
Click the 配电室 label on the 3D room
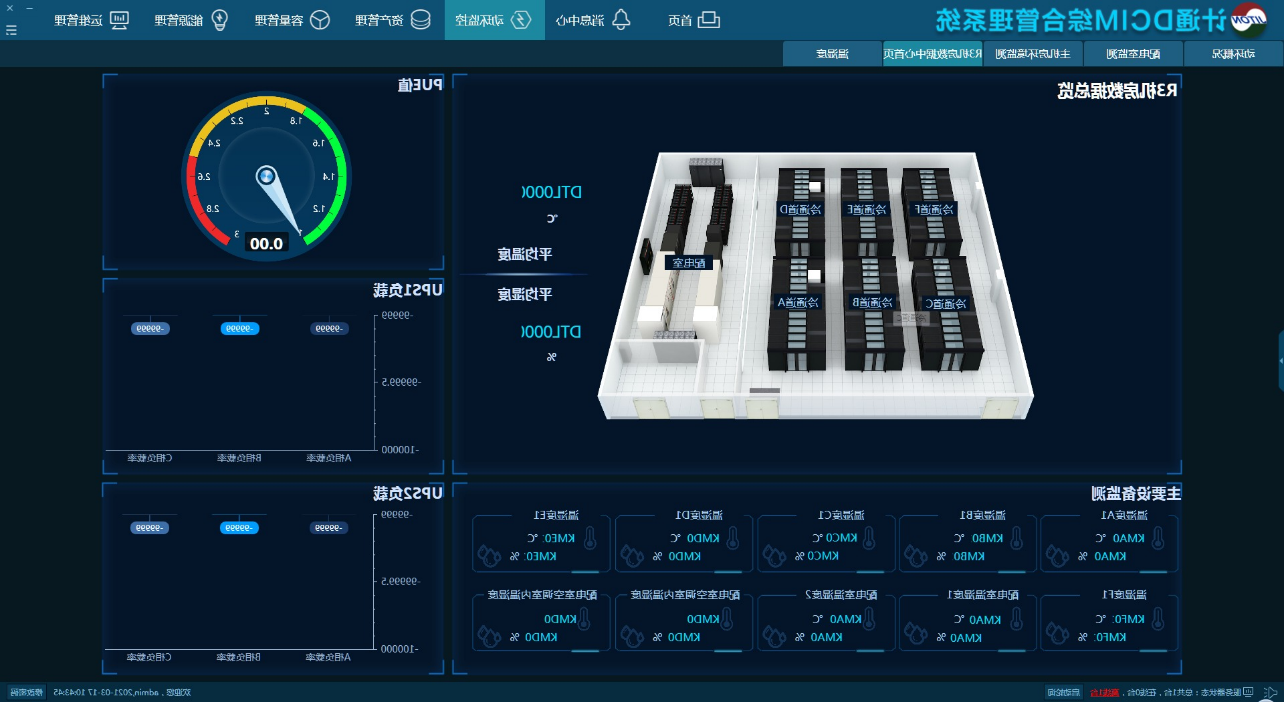coord(689,263)
